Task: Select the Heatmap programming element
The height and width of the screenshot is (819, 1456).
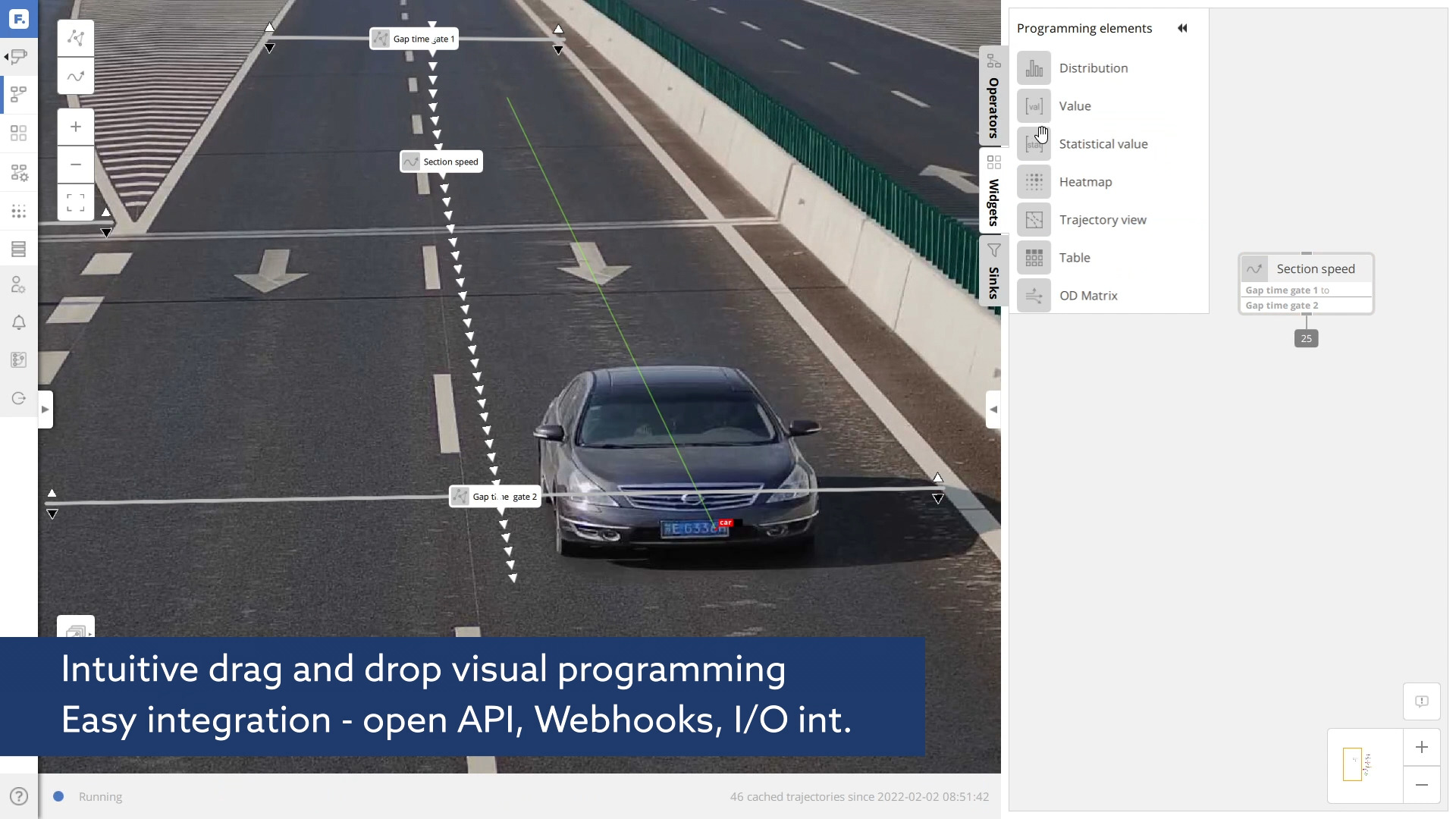Action: point(1085,181)
